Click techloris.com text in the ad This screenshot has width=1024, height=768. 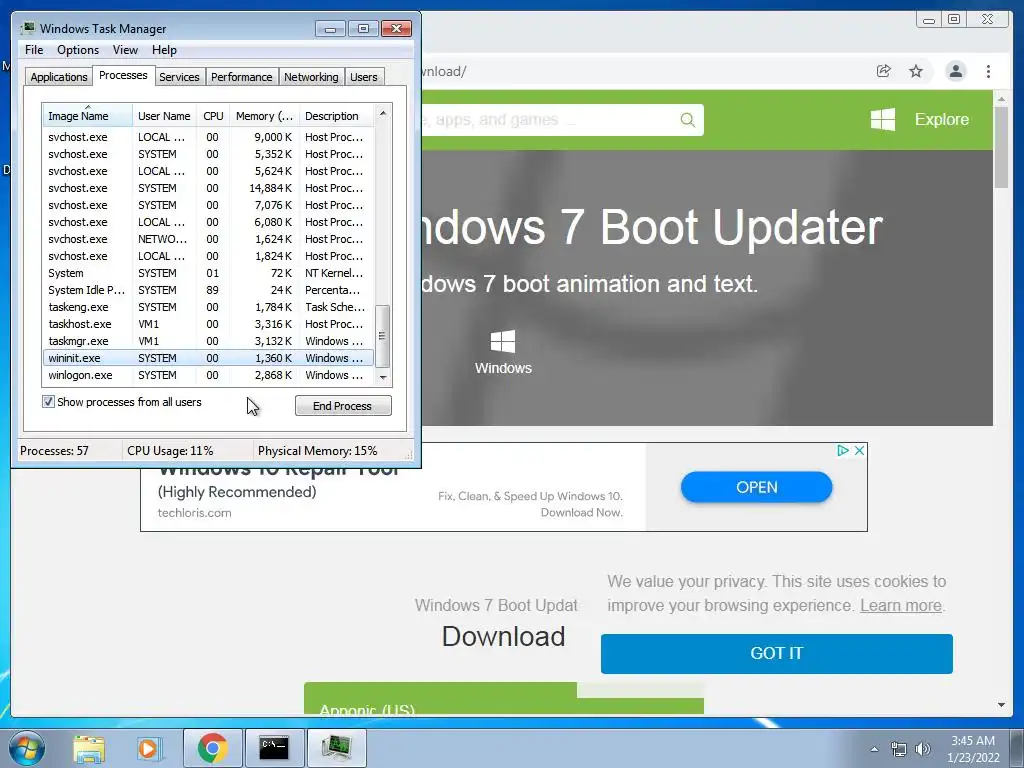coord(195,513)
